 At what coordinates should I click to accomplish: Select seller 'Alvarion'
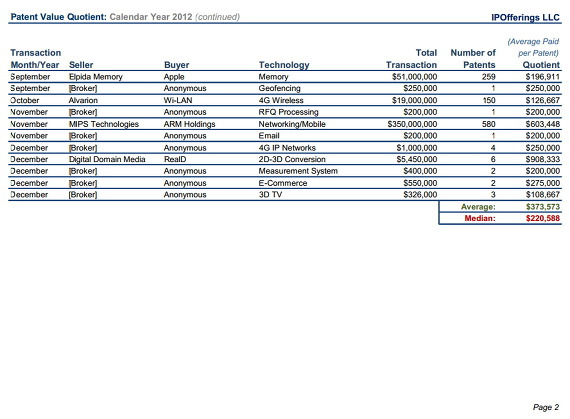point(83,100)
